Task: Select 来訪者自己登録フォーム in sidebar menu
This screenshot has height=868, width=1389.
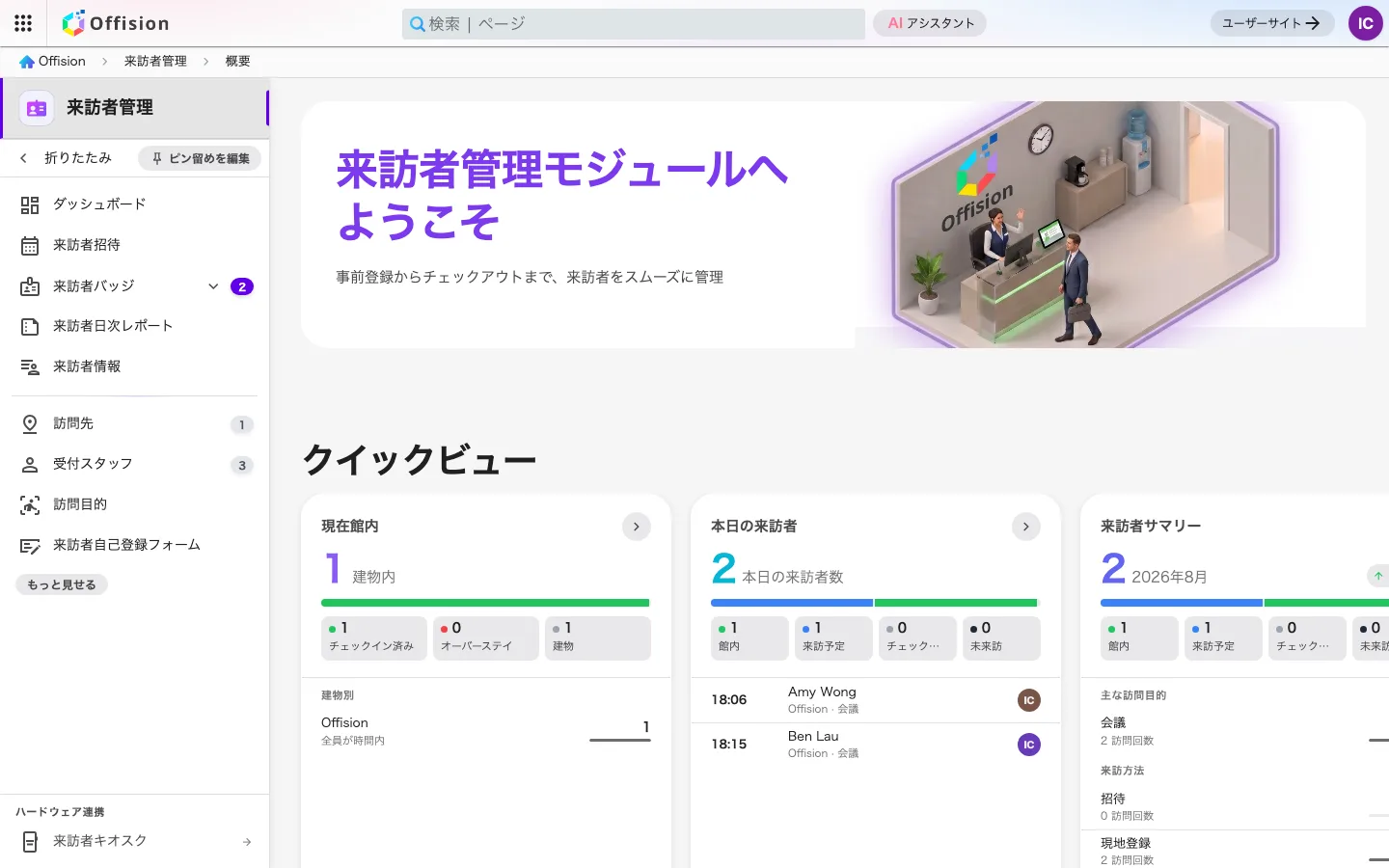Action: click(135, 545)
